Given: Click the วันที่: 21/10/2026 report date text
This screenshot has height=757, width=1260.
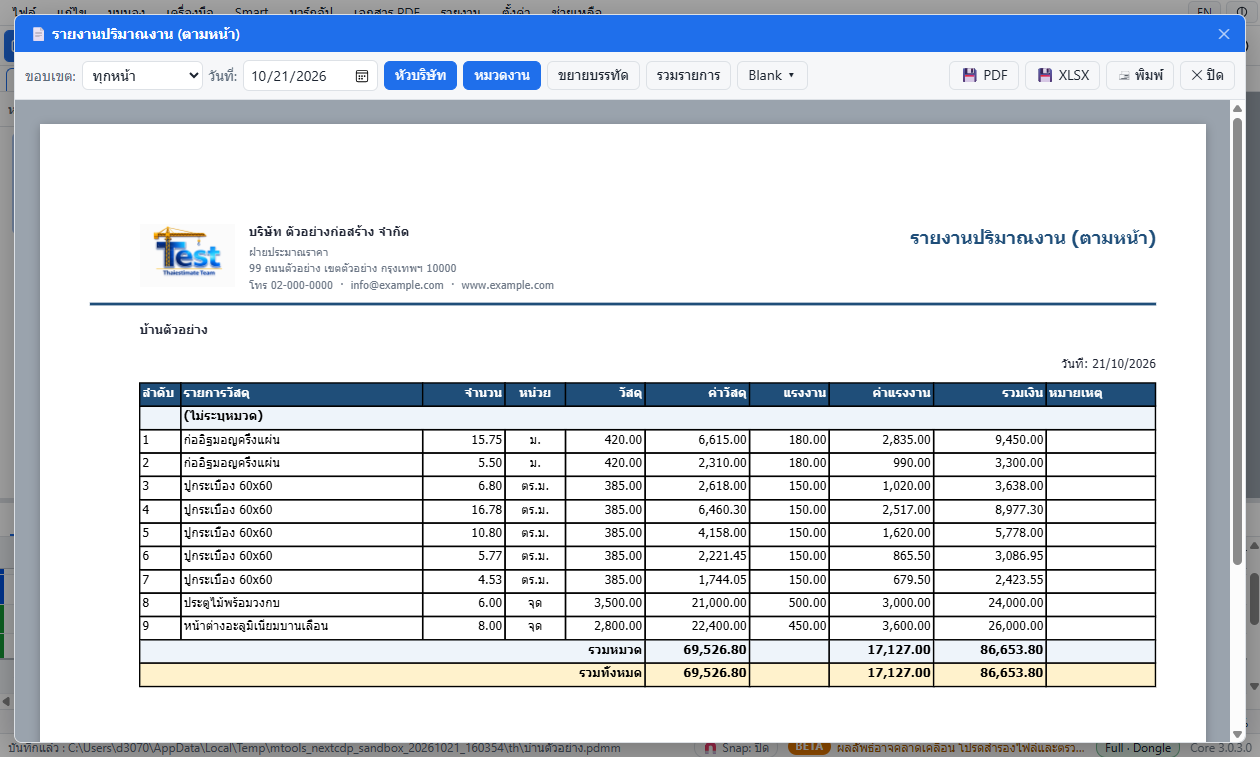Looking at the screenshot, I should click(x=1109, y=363).
